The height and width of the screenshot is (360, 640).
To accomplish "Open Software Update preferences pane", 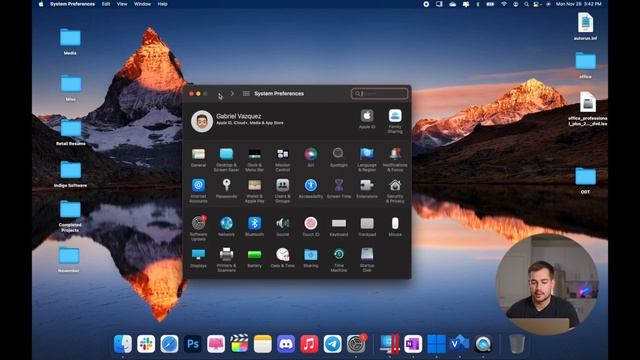I will click(198, 228).
